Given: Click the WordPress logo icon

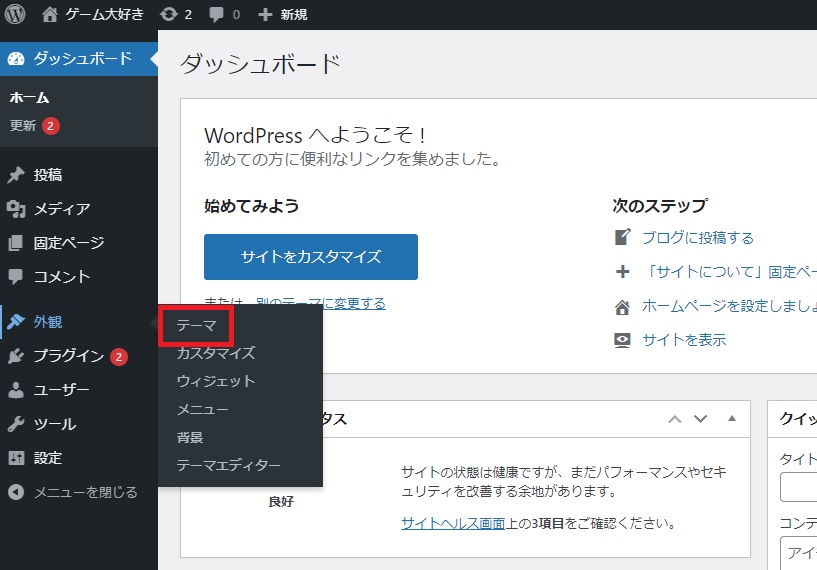Looking at the screenshot, I should (x=15, y=14).
